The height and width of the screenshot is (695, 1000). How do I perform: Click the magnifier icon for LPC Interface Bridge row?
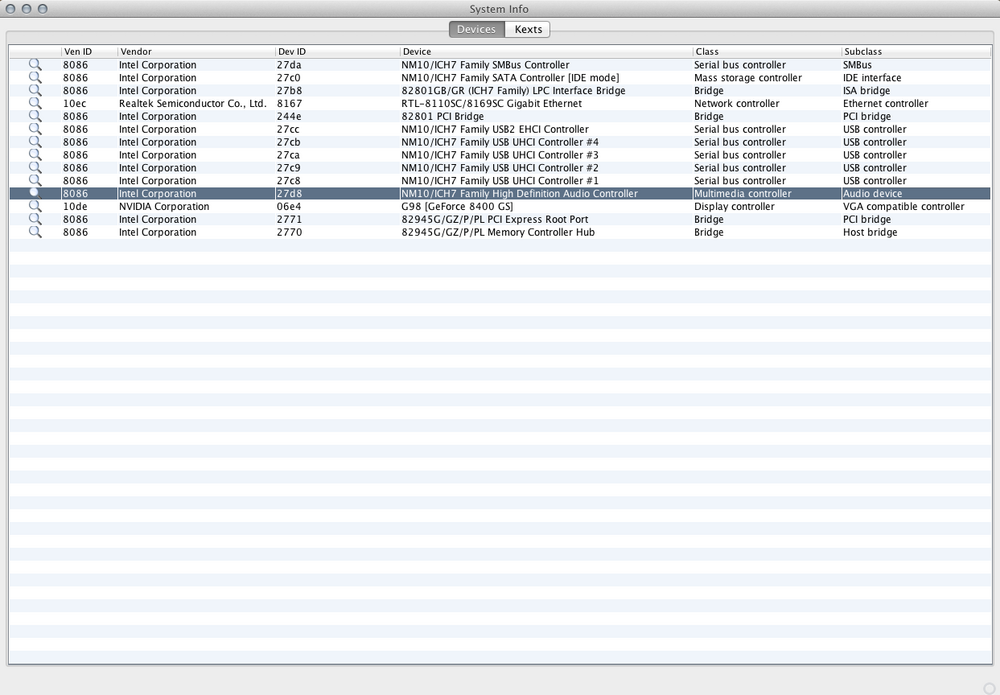(35, 91)
